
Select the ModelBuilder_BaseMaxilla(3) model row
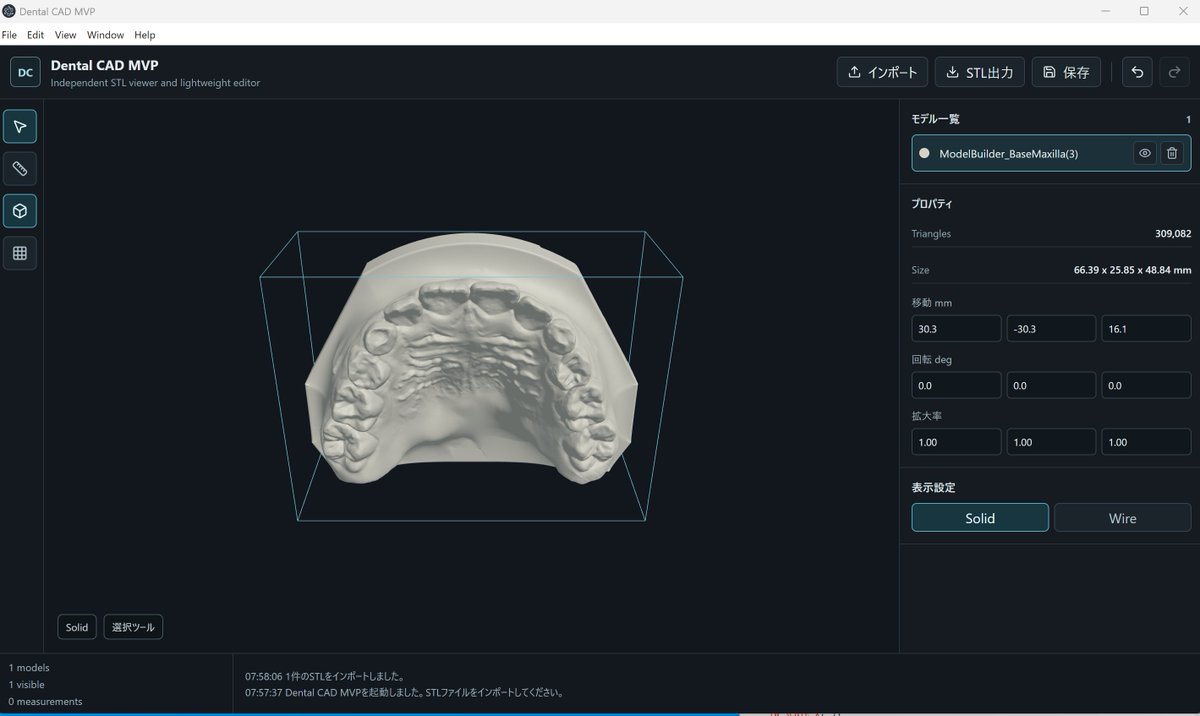[1051, 153]
